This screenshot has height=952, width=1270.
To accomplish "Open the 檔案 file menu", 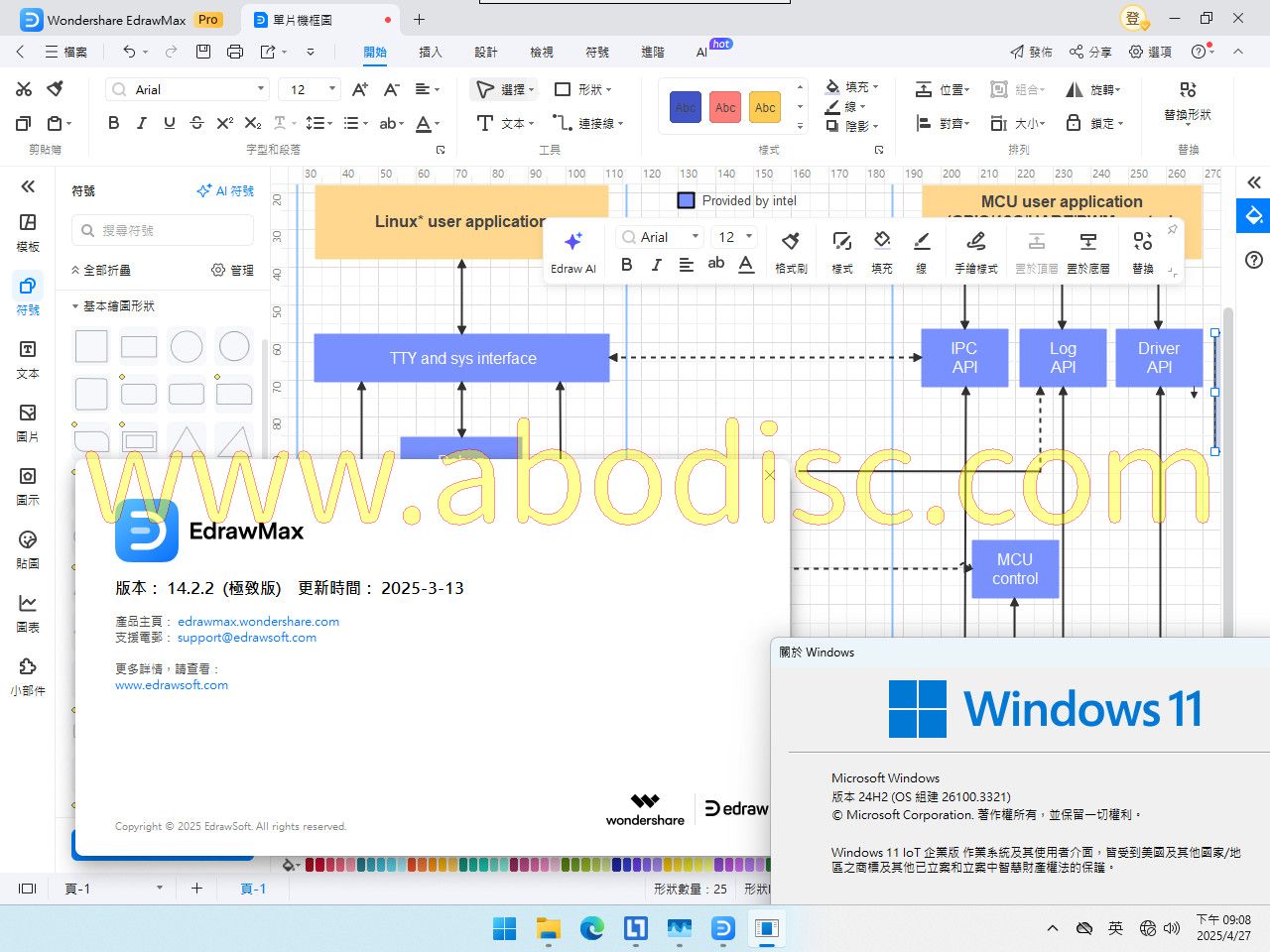I will tap(66, 52).
